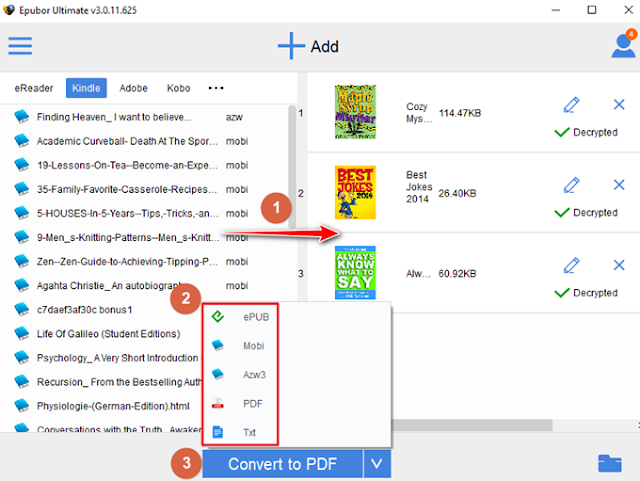The height and width of the screenshot is (481, 640).
Task: Click the horizontal scrollbar under book list
Action: click(471, 425)
